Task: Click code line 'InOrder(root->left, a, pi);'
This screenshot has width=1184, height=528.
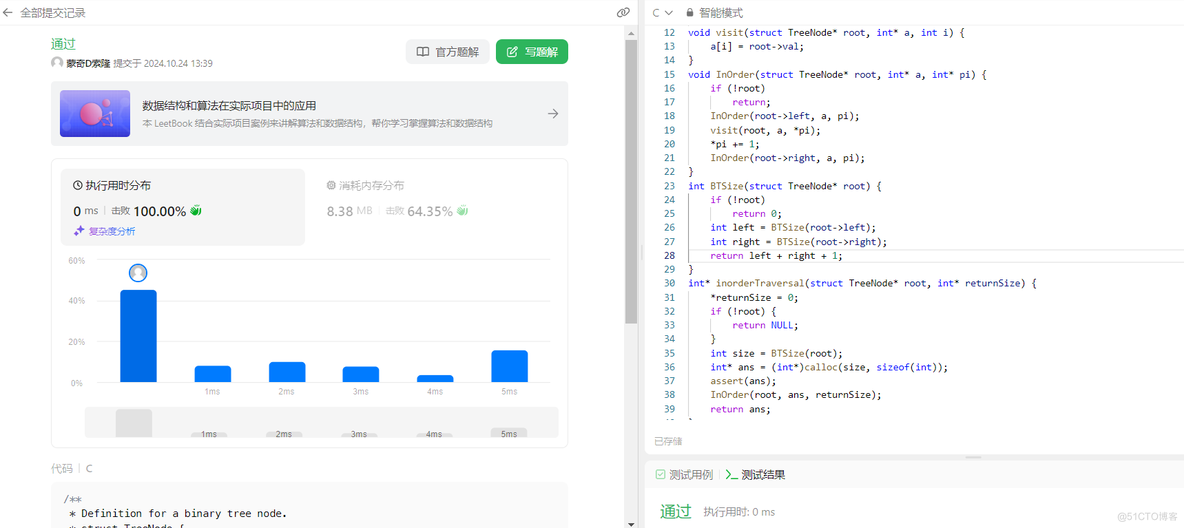Action: click(785, 116)
